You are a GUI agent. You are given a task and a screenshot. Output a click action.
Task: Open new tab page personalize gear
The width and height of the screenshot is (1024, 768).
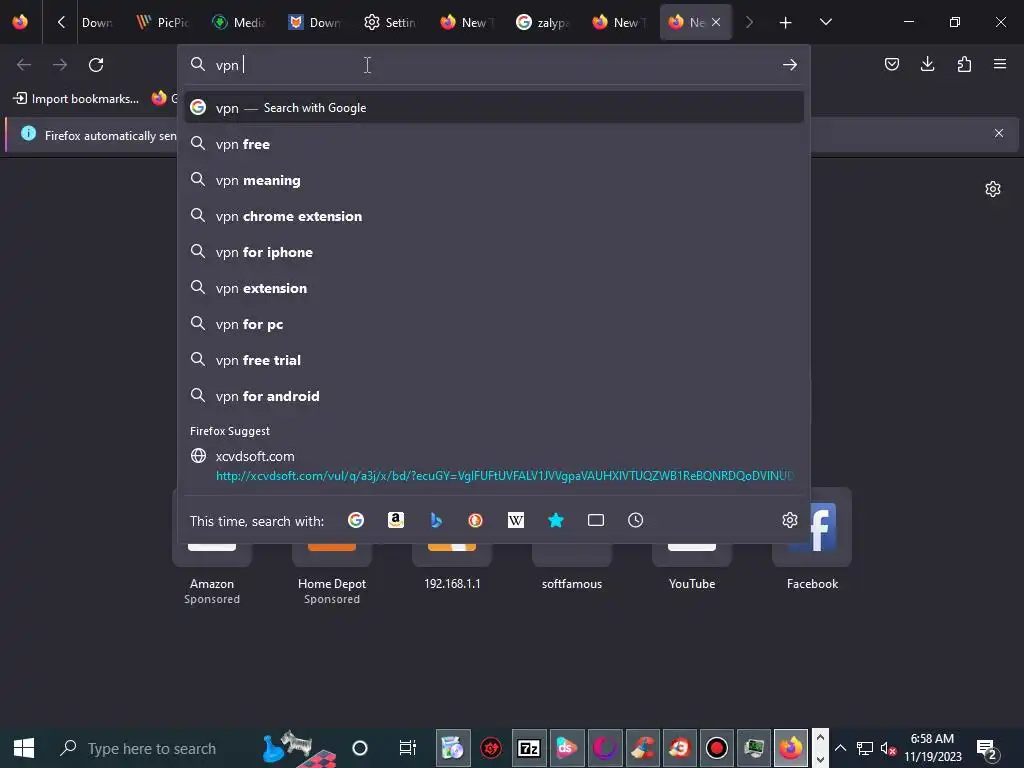[x=993, y=189]
